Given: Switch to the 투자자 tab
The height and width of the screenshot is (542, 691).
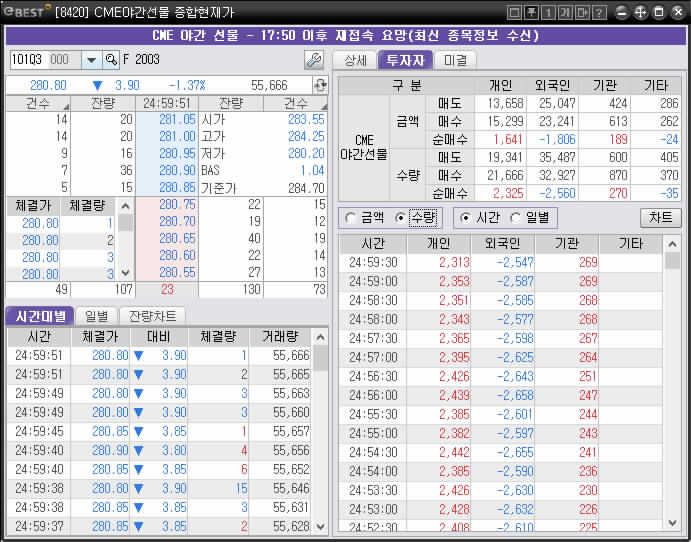Looking at the screenshot, I should 405,60.
